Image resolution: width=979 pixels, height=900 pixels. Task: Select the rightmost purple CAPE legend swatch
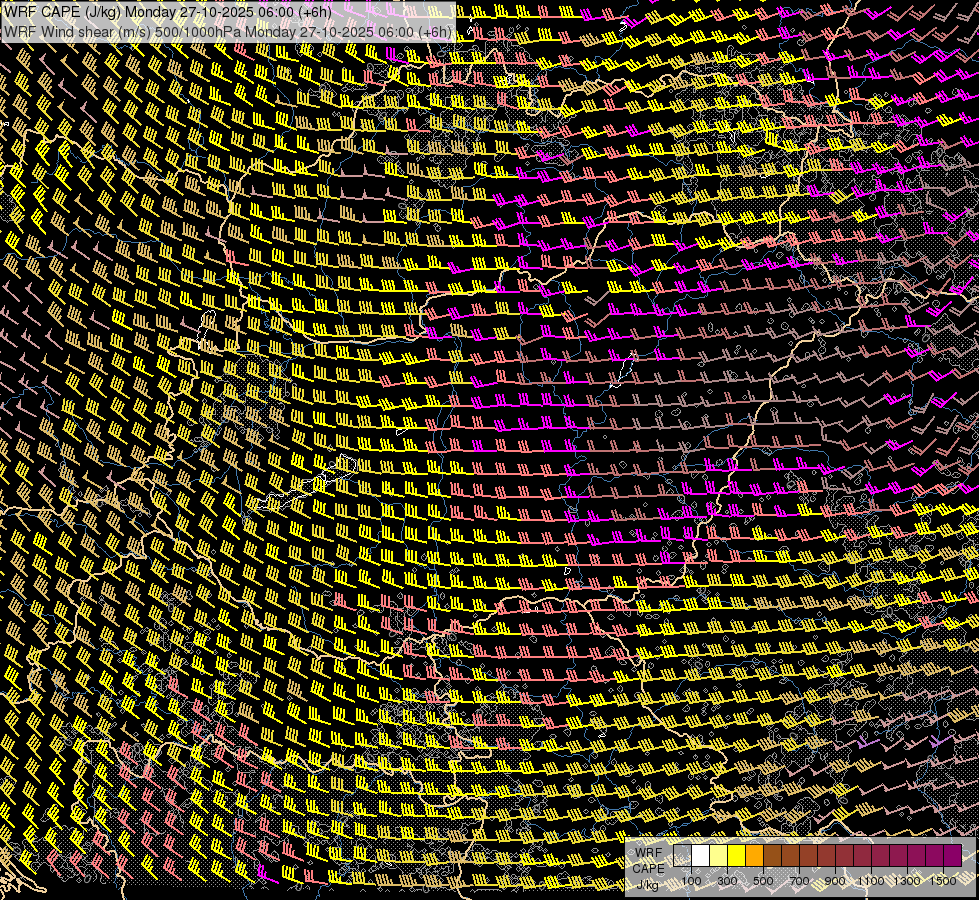point(952,856)
